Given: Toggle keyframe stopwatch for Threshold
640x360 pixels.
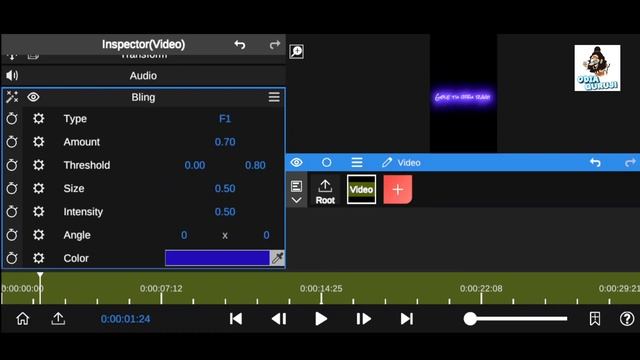Looking at the screenshot, I should click(12, 165).
